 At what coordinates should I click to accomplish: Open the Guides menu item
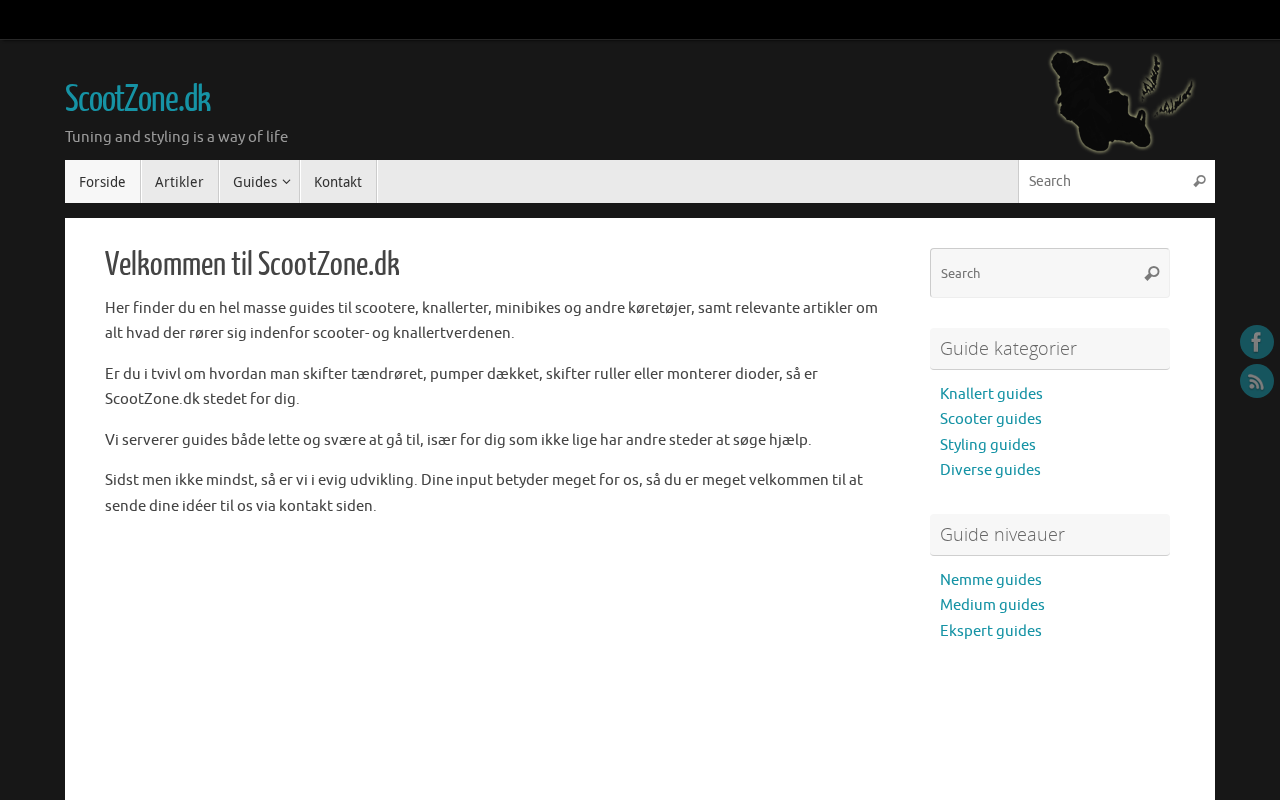(259, 182)
